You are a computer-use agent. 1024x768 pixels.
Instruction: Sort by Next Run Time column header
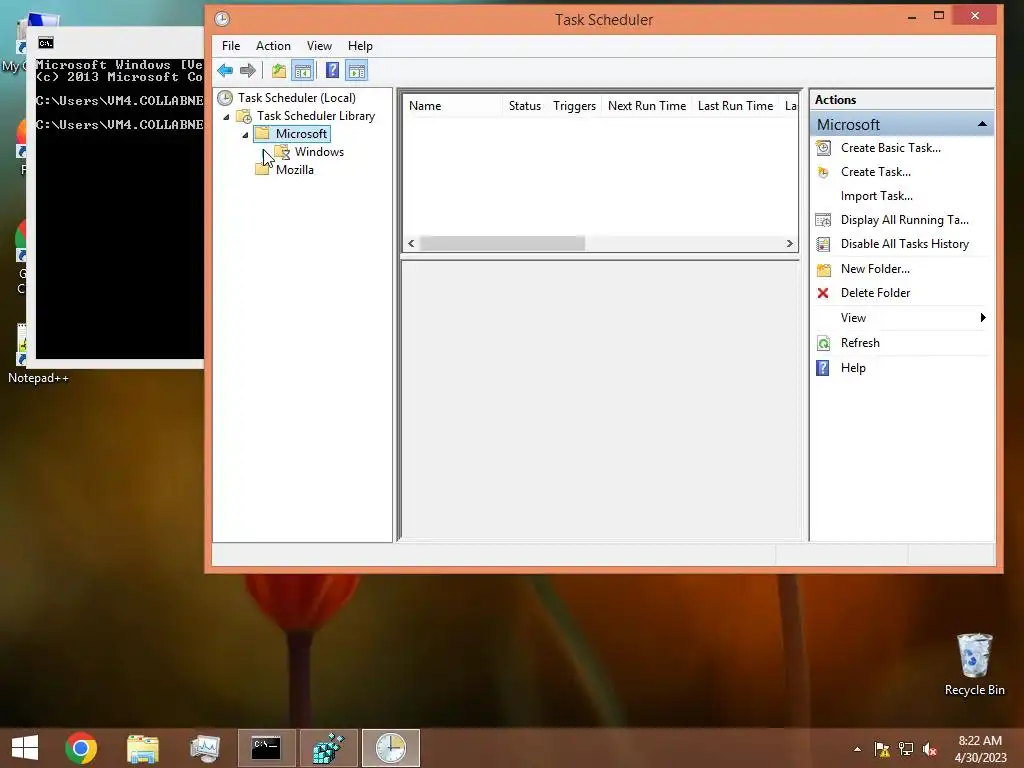(x=647, y=106)
